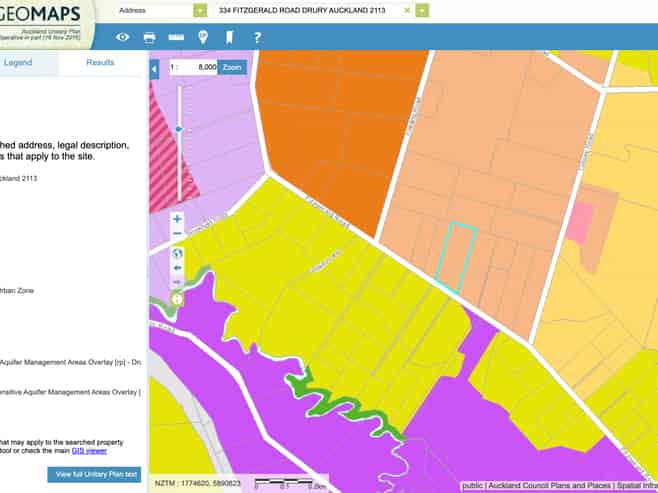Click the Zoom scale button
Viewport: 658px width, 493px height.
pyautogui.click(x=232, y=67)
